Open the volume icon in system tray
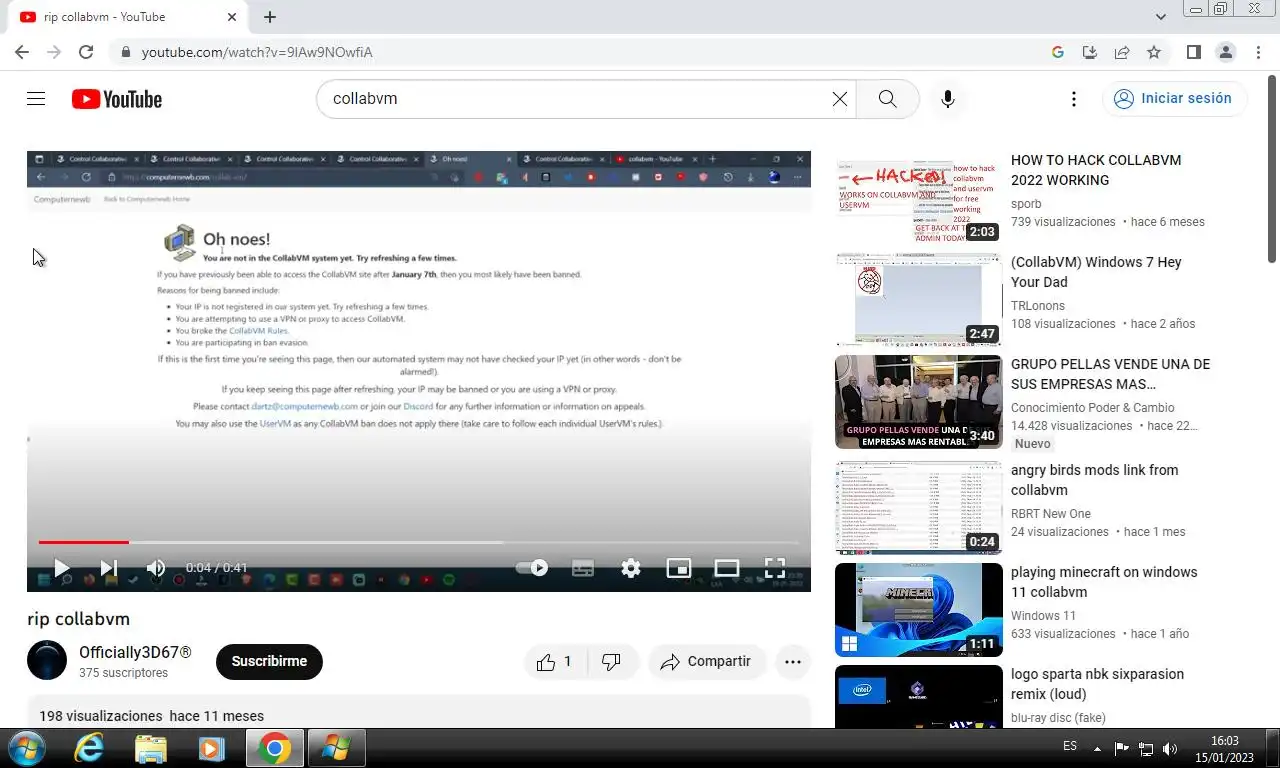The image size is (1280, 768). (1170, 749)
